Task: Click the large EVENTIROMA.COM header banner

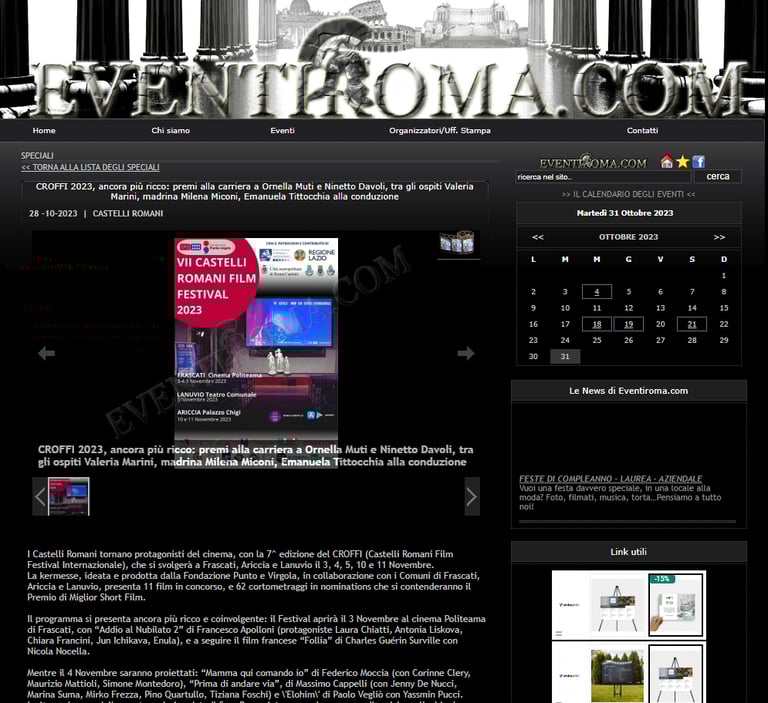Action: tap(382, 59)
